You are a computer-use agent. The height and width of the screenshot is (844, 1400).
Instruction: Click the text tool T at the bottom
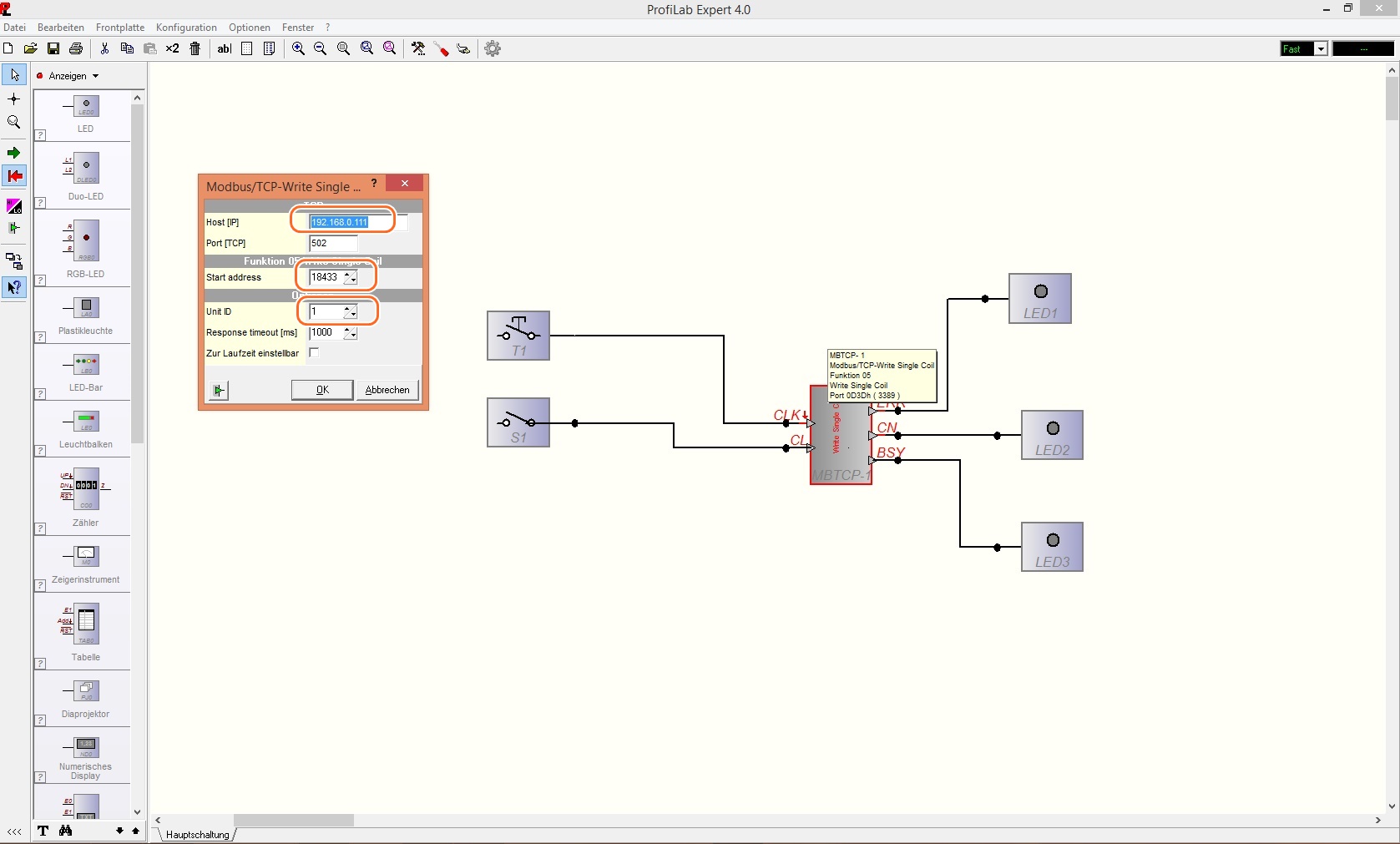43,831
